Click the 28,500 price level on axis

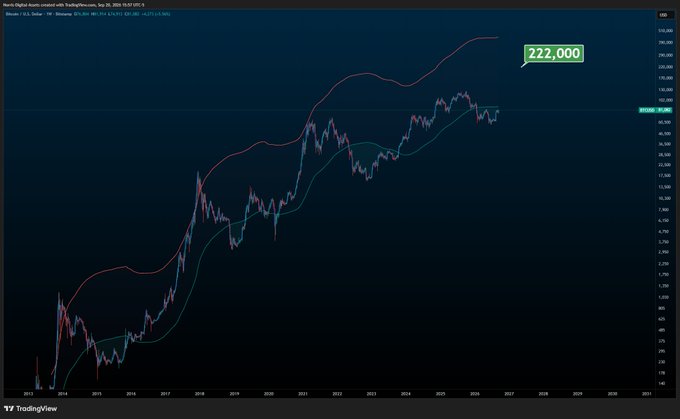point(664,154)
